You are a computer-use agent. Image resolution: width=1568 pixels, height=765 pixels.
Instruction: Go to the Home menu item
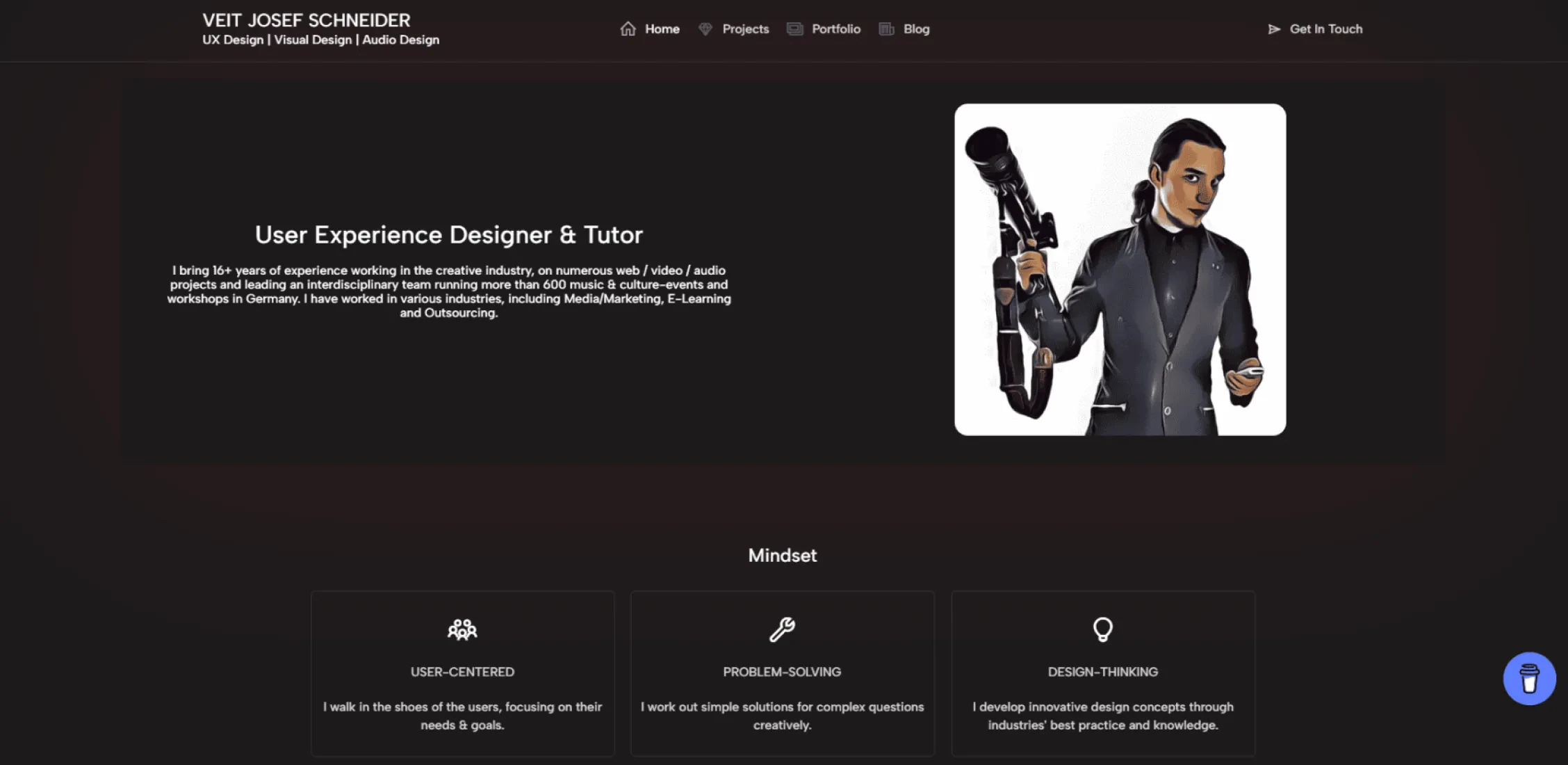tap(662, 29)
